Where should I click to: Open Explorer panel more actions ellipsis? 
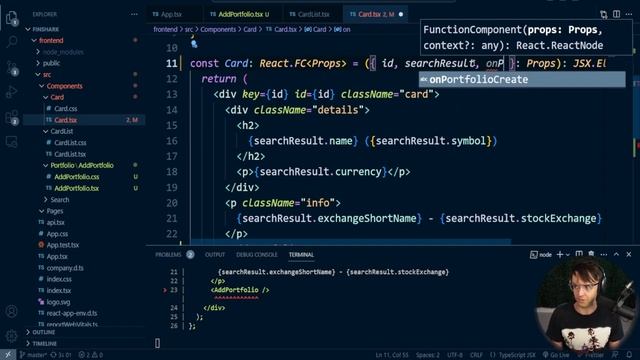[x=134, y=14]
